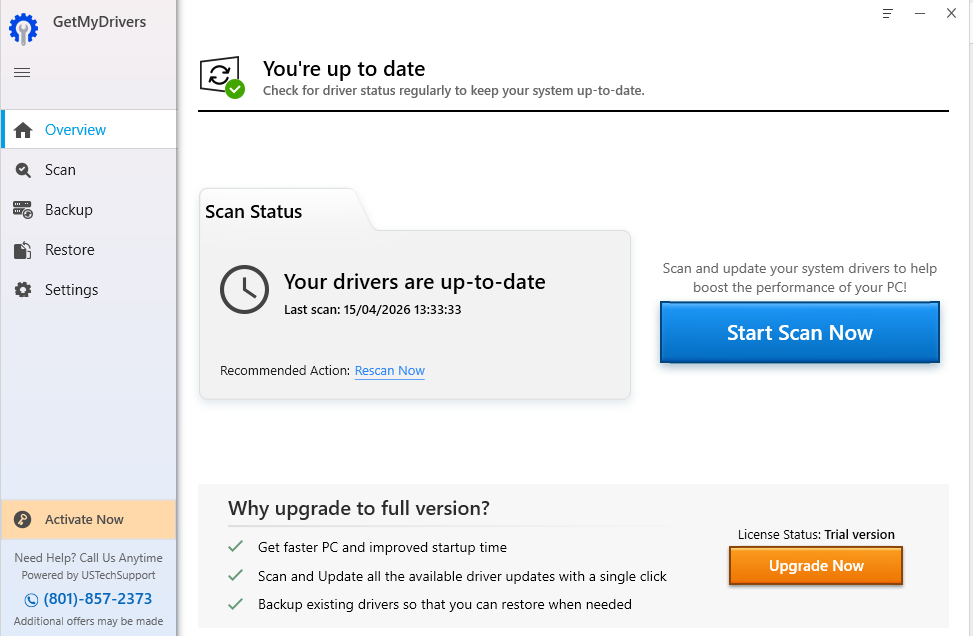Click the Overview home icon

[23, 130]
